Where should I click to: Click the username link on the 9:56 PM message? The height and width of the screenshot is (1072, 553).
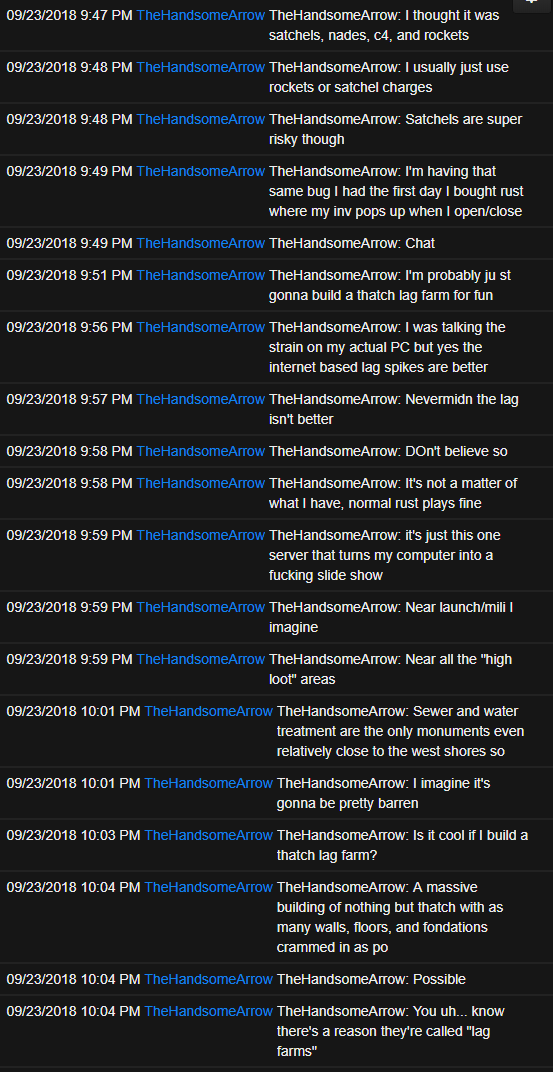(200, 327)
